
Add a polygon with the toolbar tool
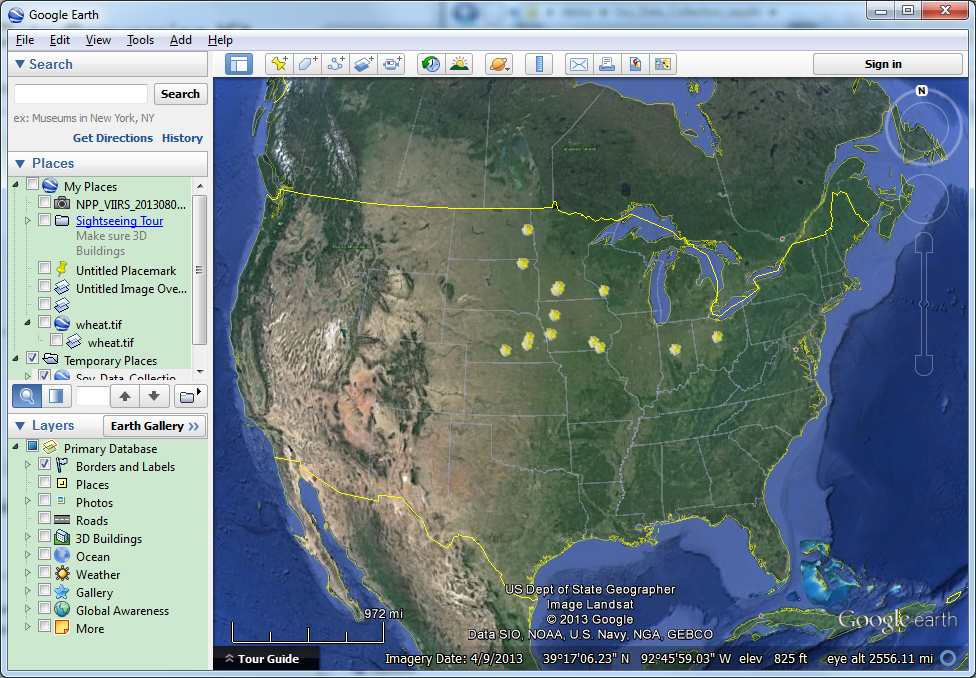pos(307,64)
